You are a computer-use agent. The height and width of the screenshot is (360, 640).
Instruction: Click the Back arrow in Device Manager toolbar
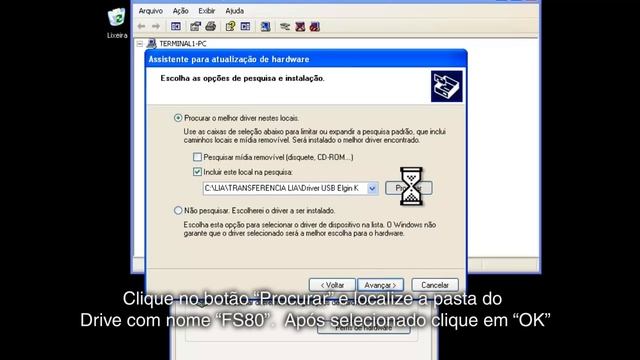[x=142, y=27]
